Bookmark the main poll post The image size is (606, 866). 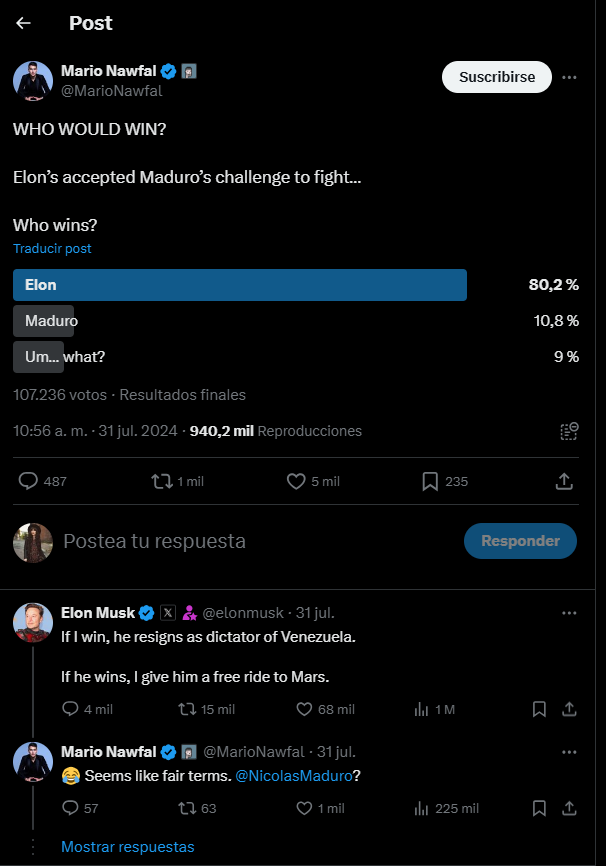tap(430, 481)
